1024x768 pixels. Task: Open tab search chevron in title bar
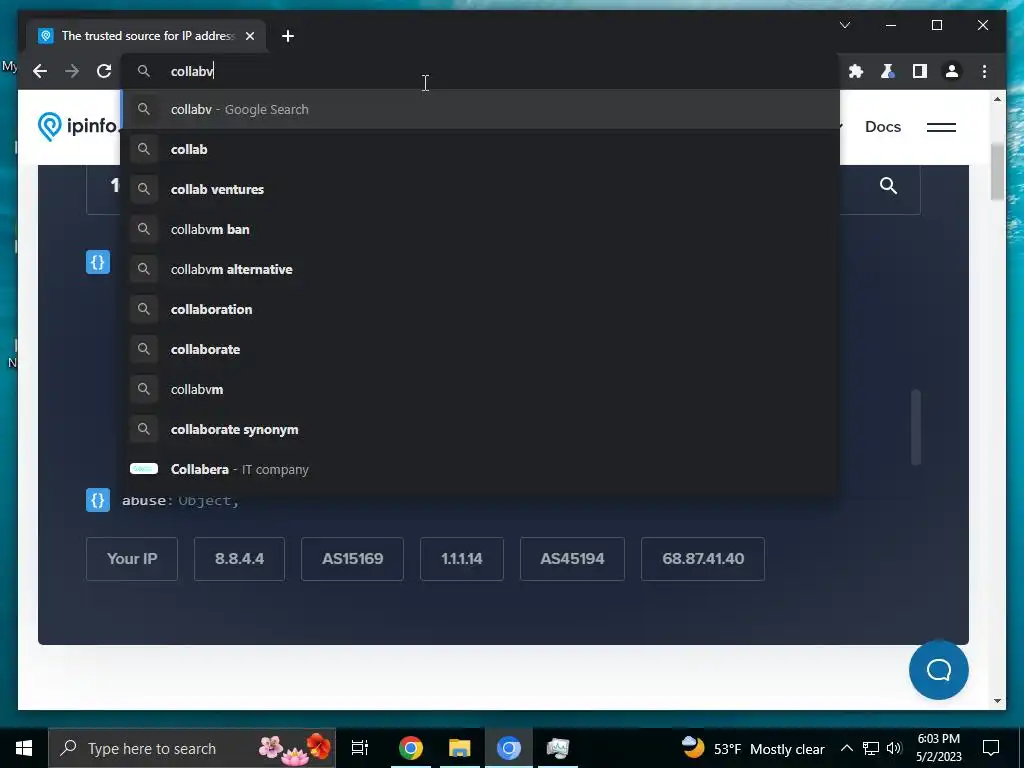[x=845, y=25]
